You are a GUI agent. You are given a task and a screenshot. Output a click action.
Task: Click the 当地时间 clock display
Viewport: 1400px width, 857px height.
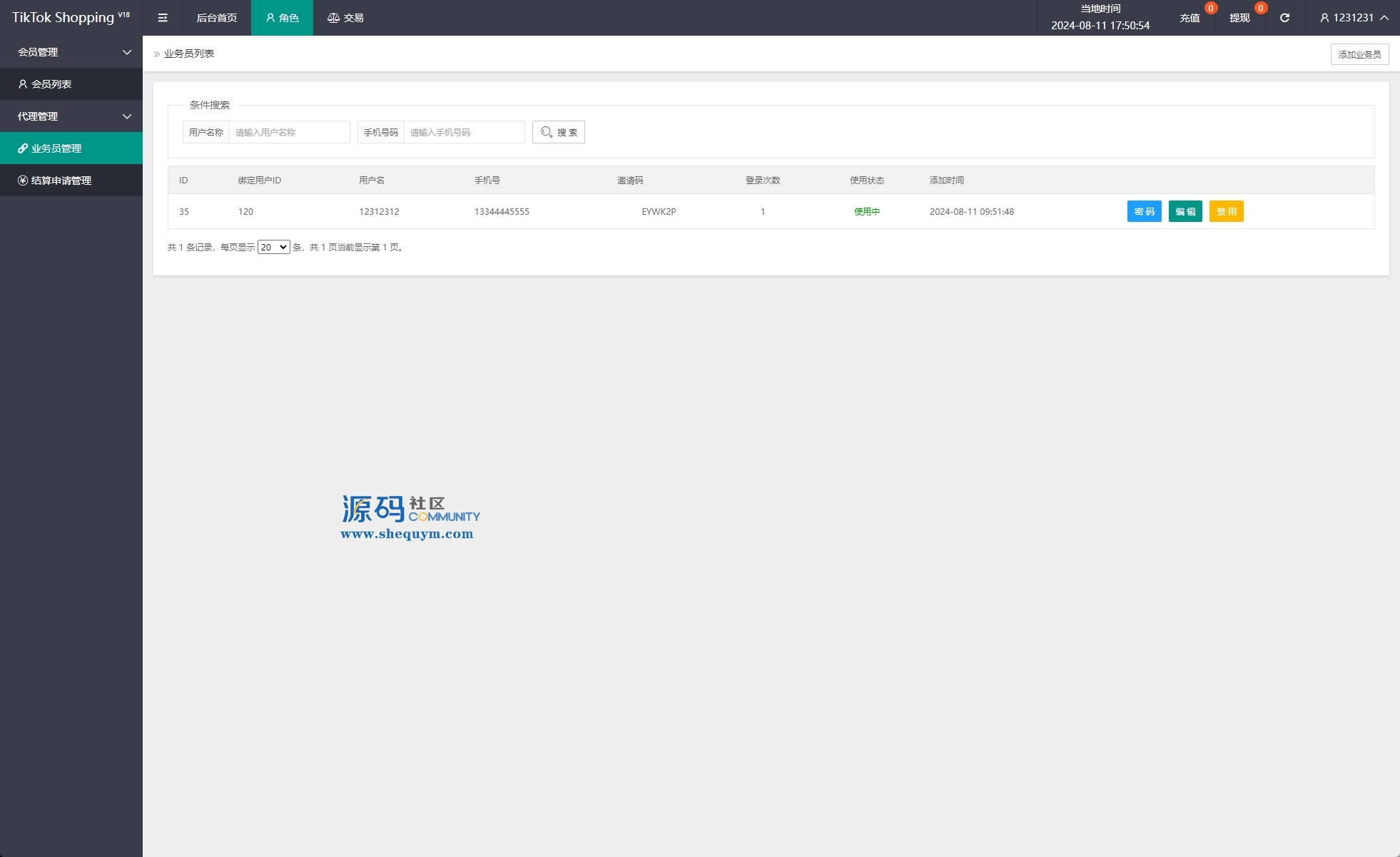tap(1100, 18)
